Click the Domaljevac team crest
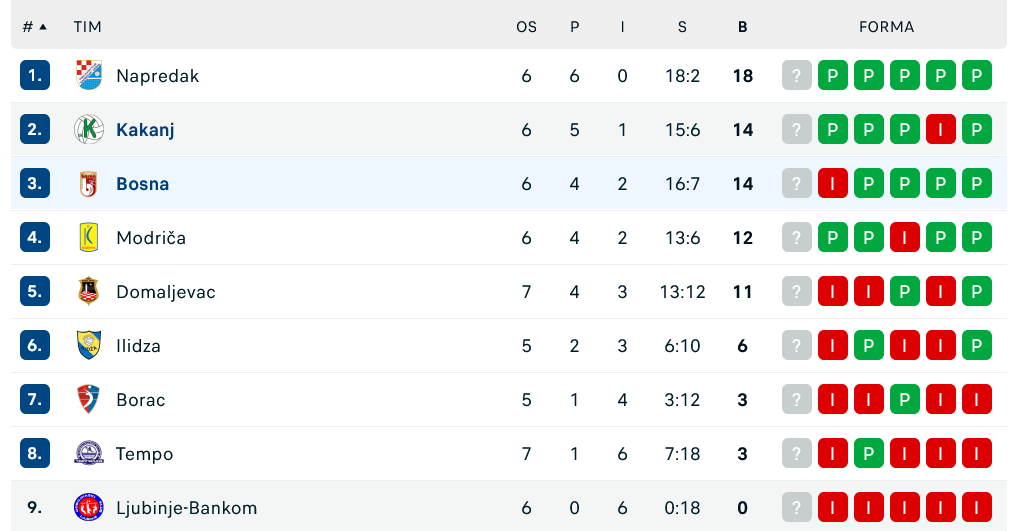Screen dimensions: 1015x531 pyautogui.click(x=89, y=291)
